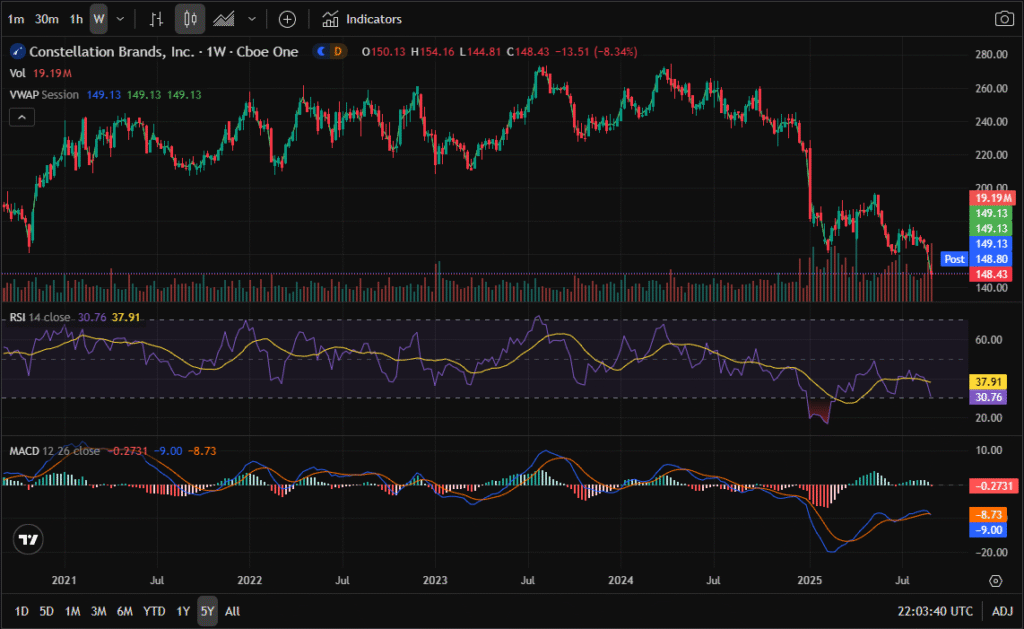
Task: Toggle ADJ adjusted data button
Action: [x=1003, y=611]
